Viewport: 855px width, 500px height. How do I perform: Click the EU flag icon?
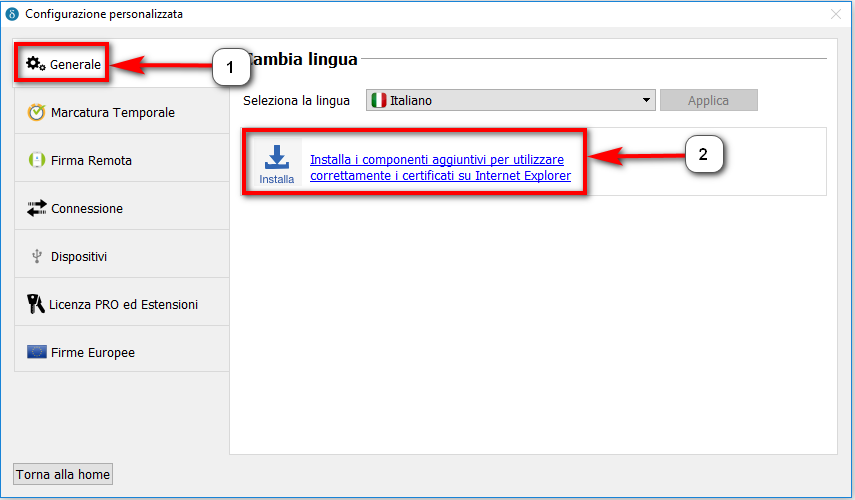[x=37, y=352]
